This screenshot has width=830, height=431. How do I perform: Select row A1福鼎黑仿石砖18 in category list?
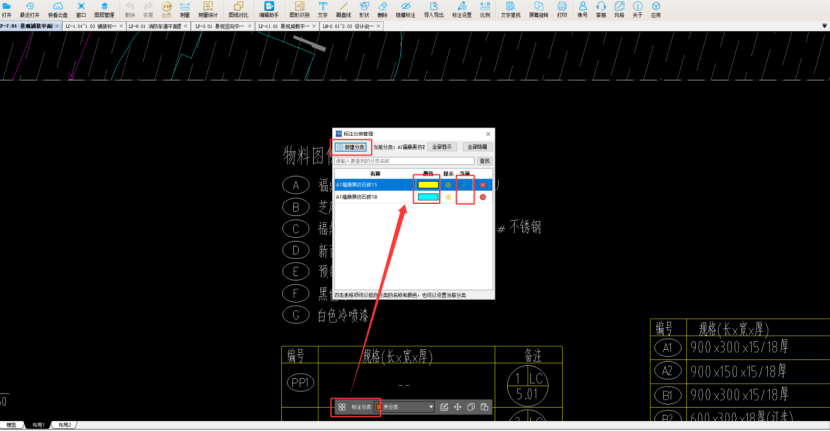(413, 197)
